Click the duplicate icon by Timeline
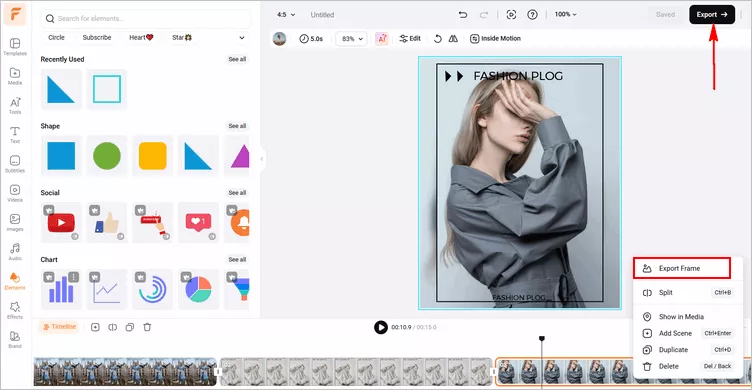The width and height of the screenshot is (752, 390). click(x=129, y=327)
